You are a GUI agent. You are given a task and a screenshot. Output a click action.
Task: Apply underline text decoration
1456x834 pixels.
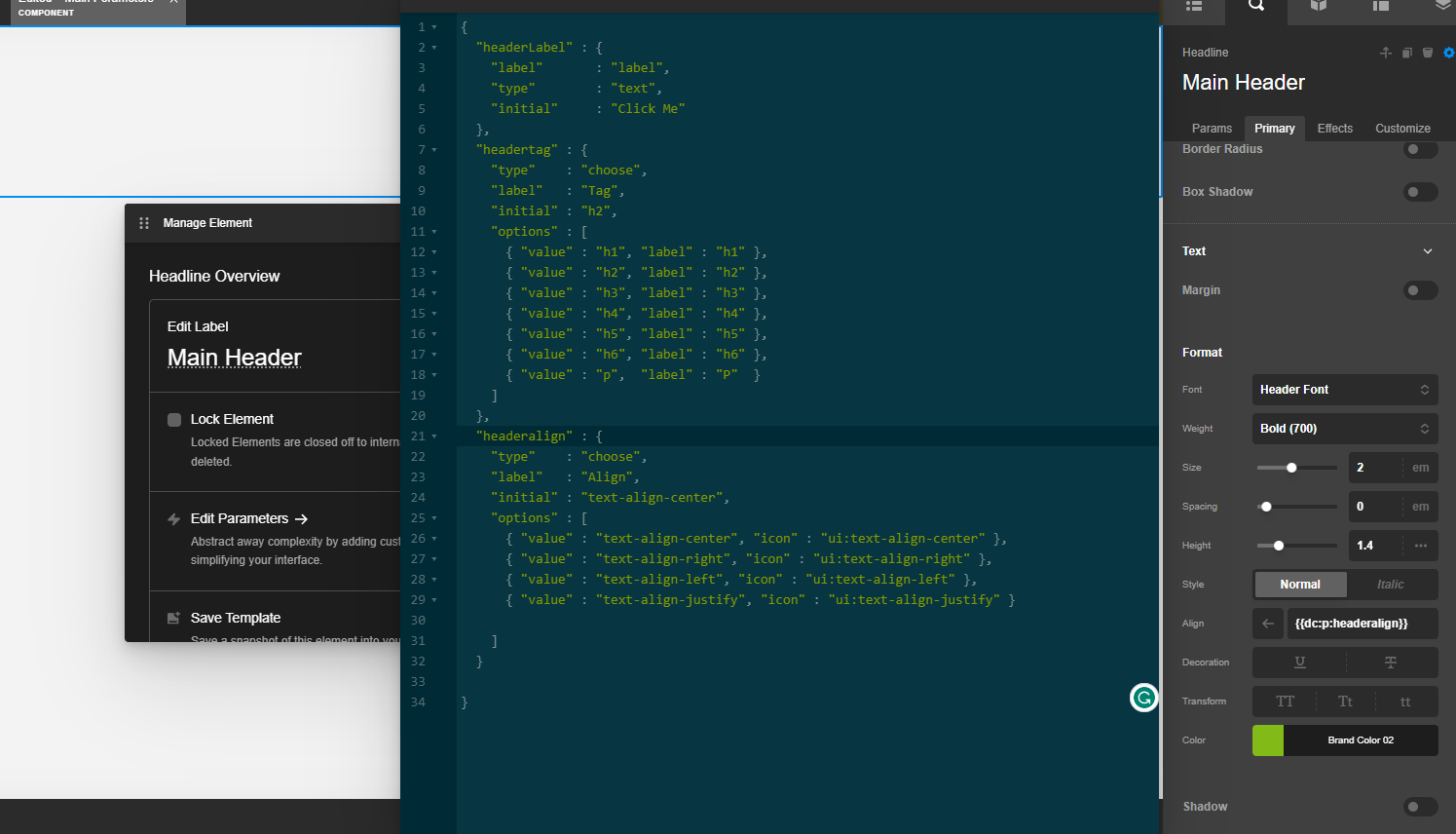pos(1299,663)
